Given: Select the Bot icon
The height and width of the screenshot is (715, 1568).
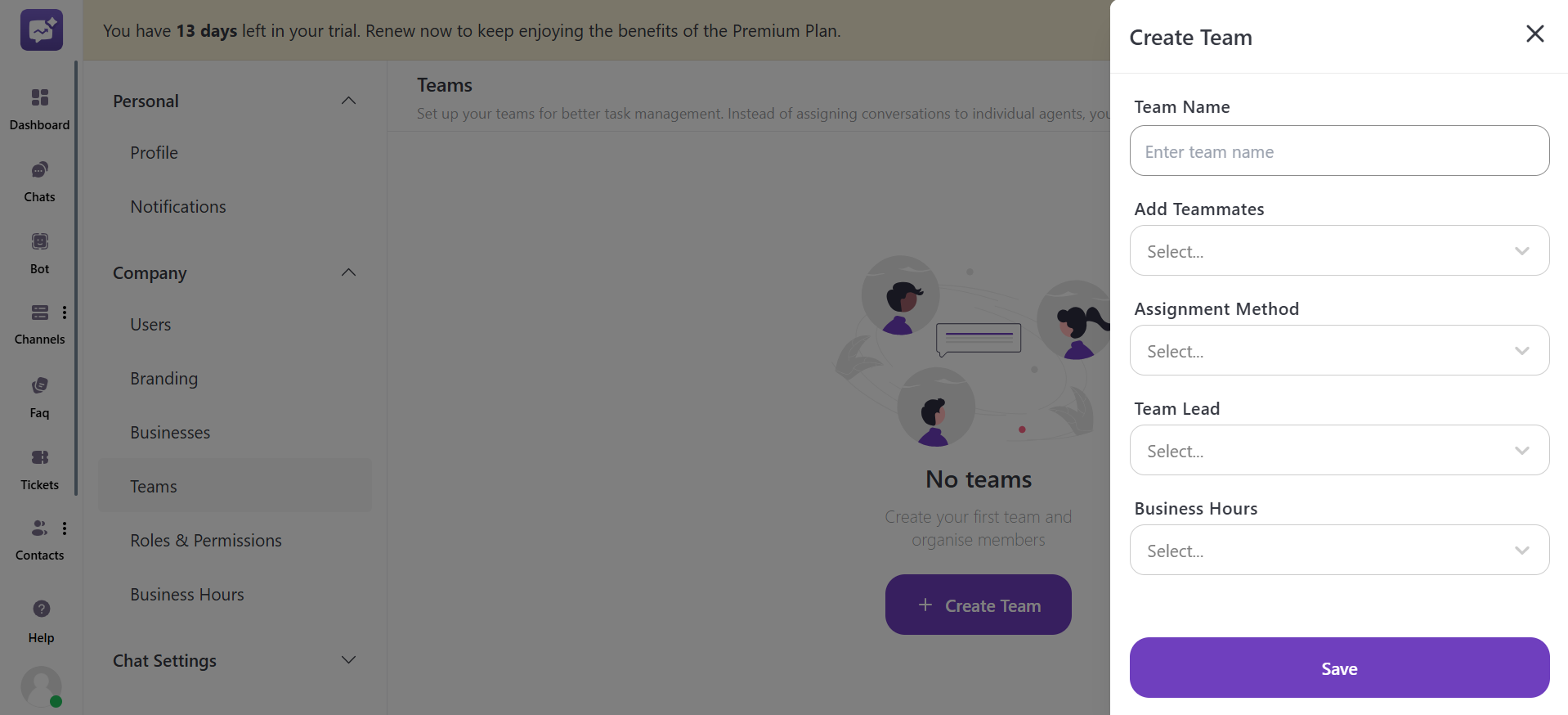Looking at the screenshot, I should coord(39,252).
